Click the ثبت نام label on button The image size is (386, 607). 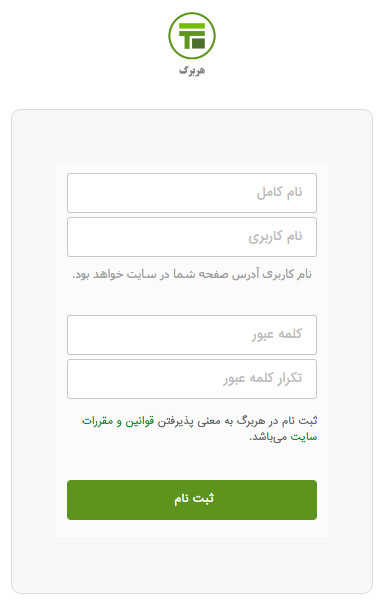(x=194, y=499)
